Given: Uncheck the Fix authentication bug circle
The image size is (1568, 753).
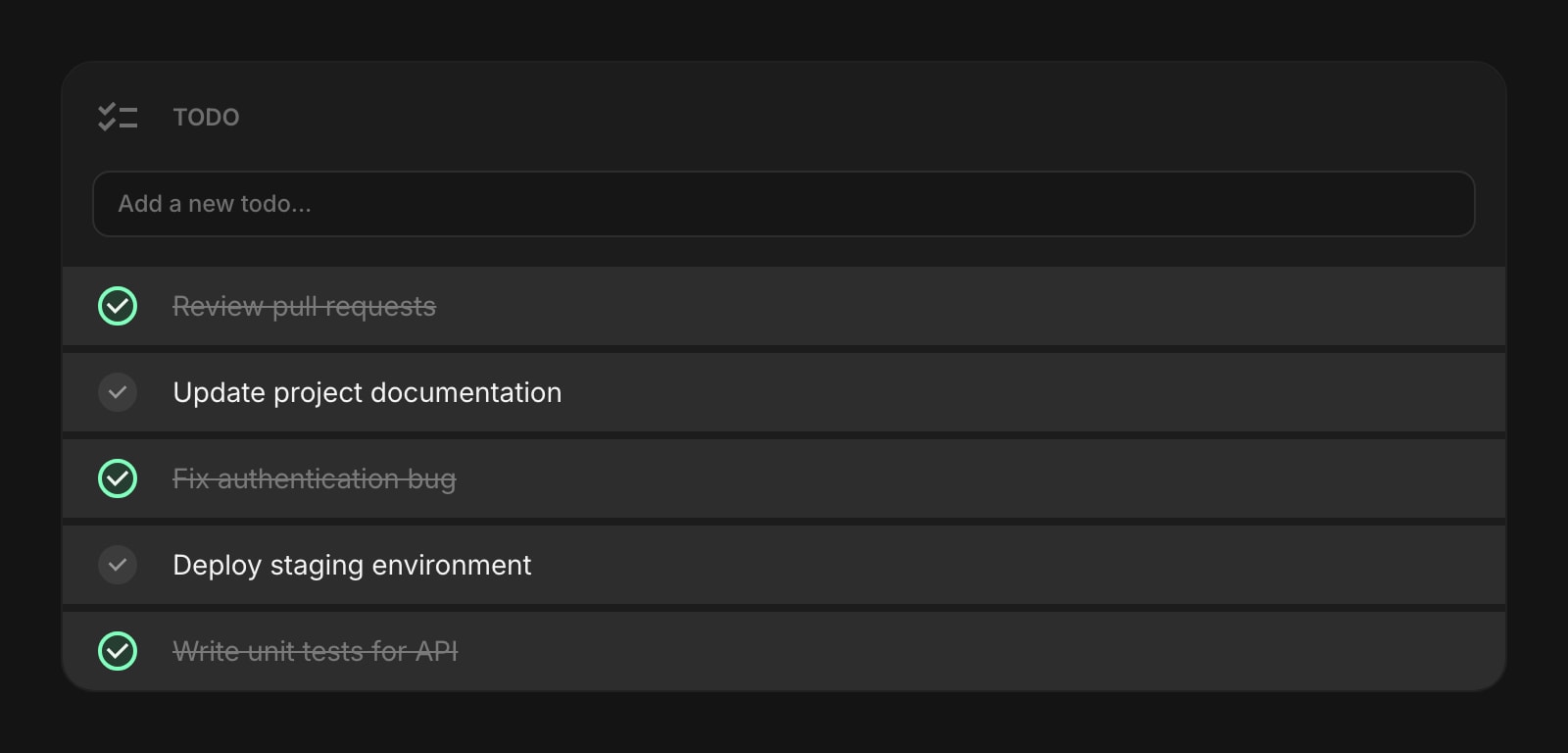Looking at the screenshot, I should [118, 478].
